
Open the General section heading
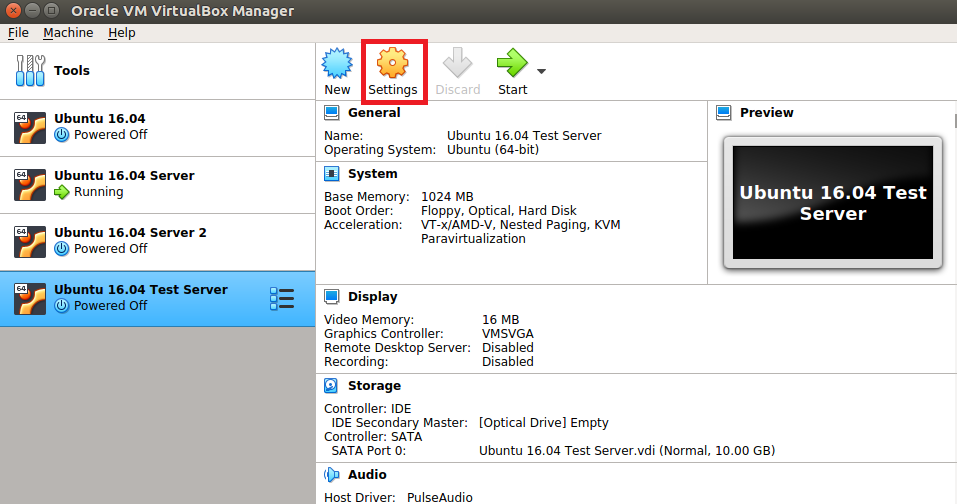[x=374, y=113]
